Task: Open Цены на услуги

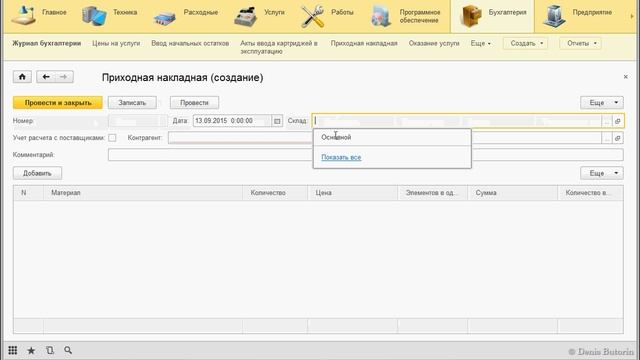Action: coord(116,43)
